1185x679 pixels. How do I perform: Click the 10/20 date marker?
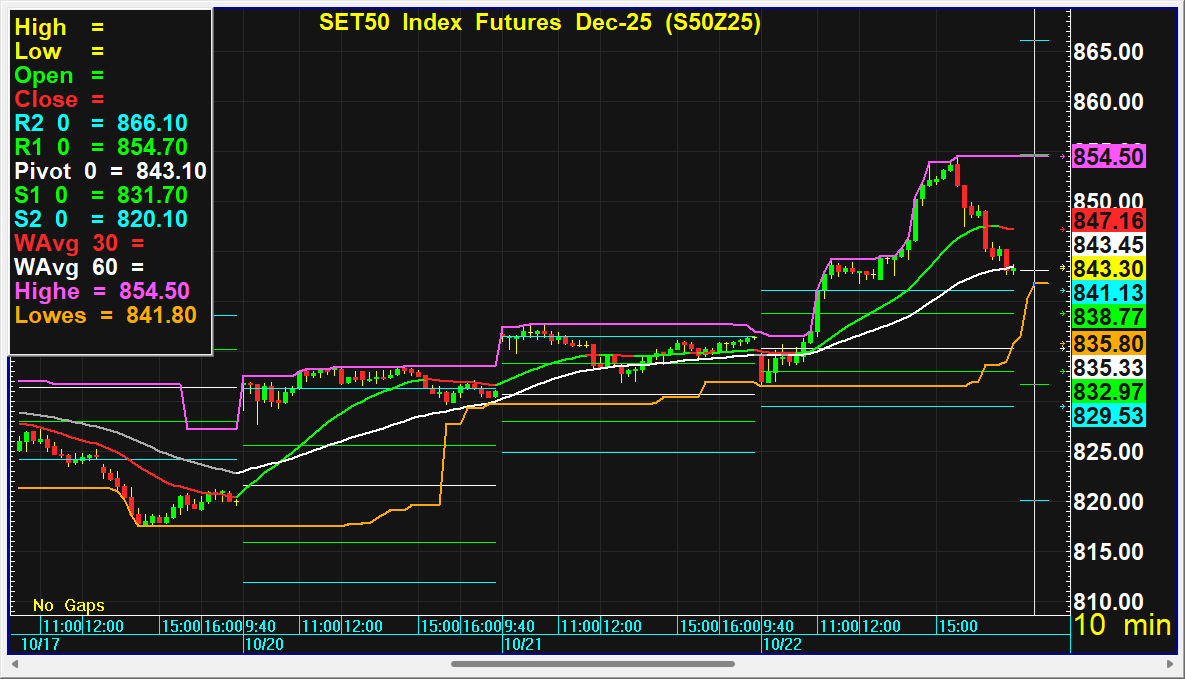click(x=264, y=645)
